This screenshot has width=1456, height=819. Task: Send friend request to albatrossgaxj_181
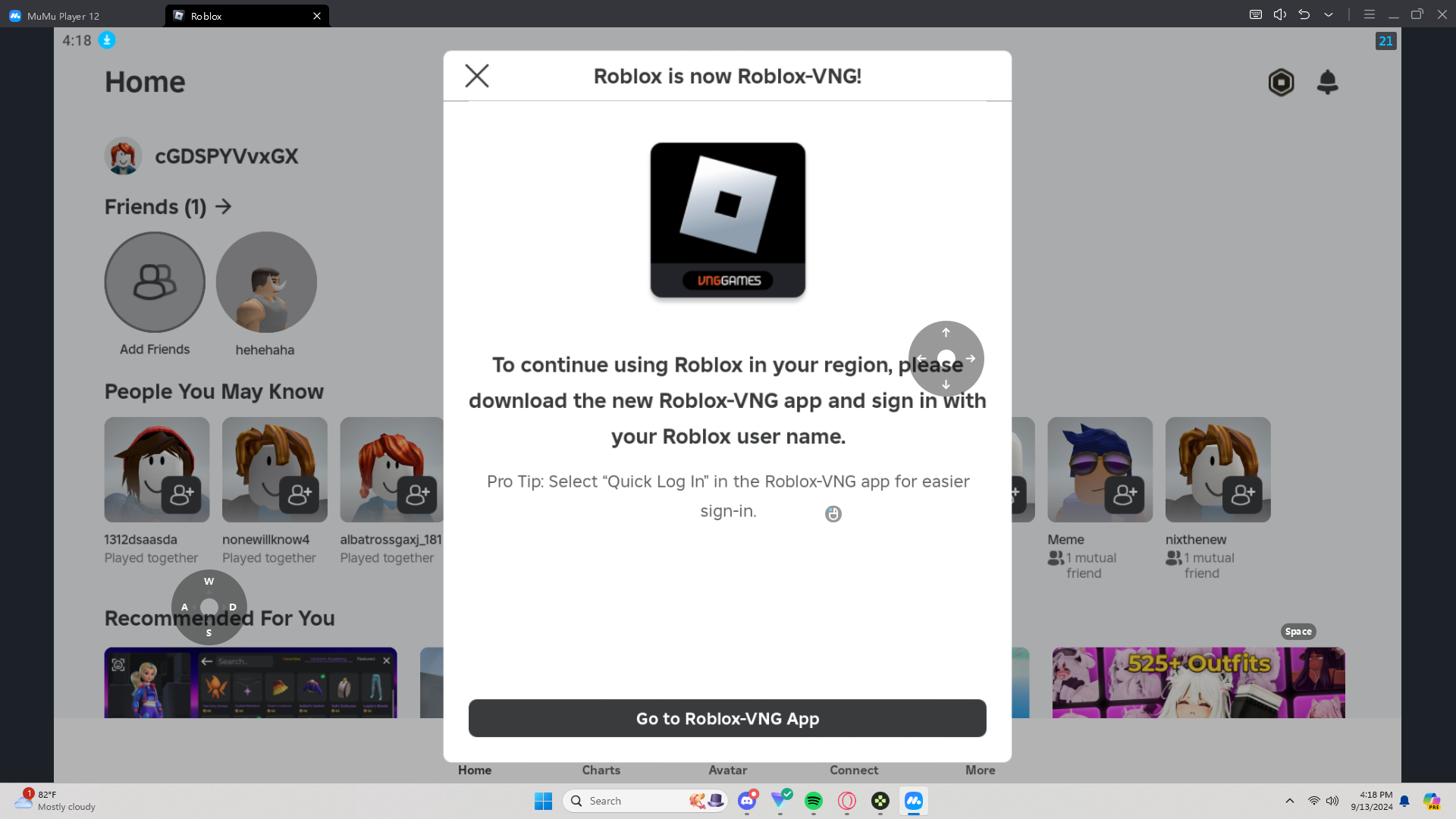[417, 495]
